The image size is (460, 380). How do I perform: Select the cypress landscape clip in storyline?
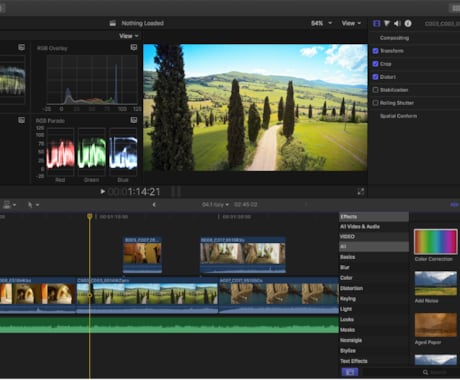coord(147,295)
